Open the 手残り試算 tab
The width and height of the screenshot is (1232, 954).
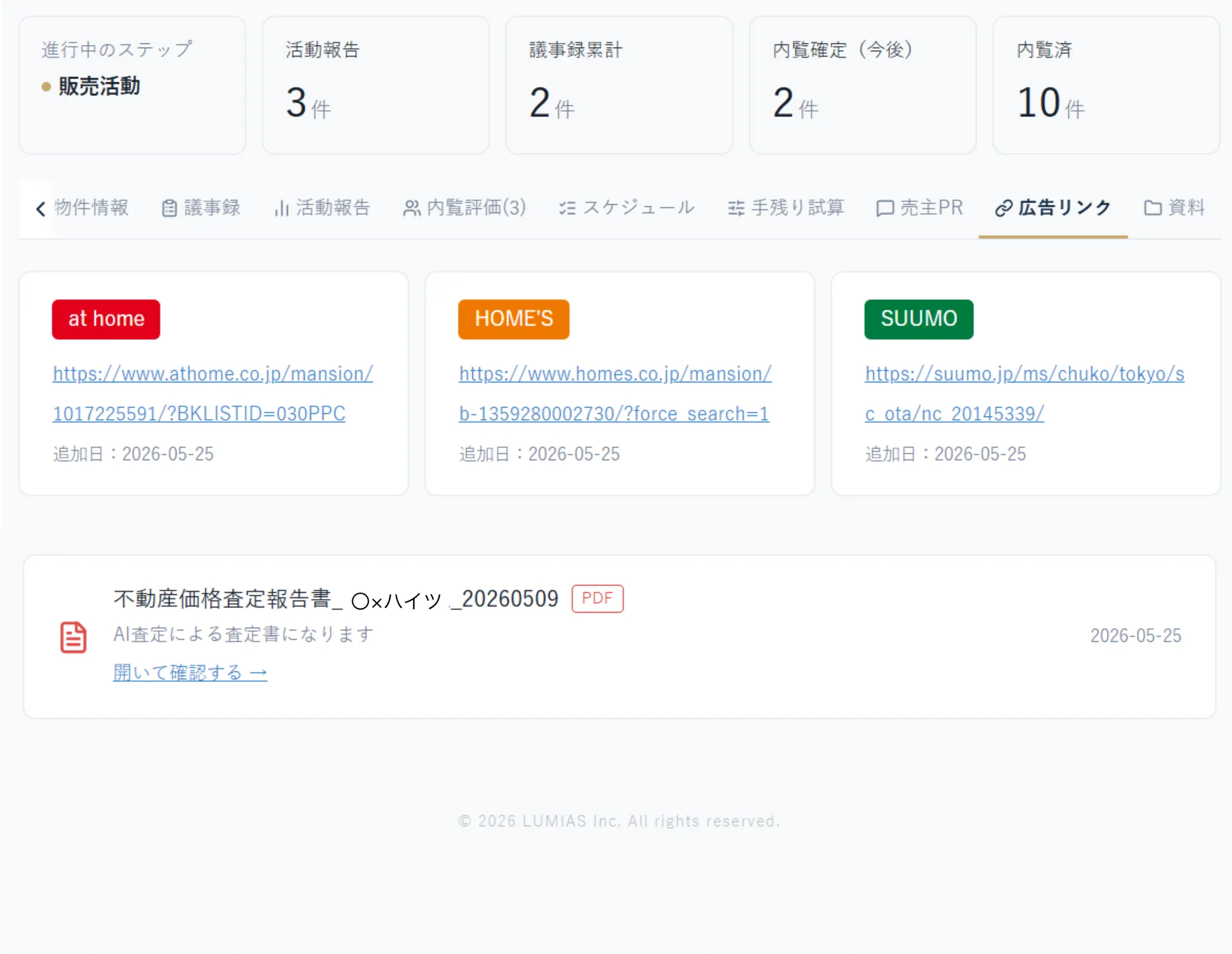[x=786, y=207]
